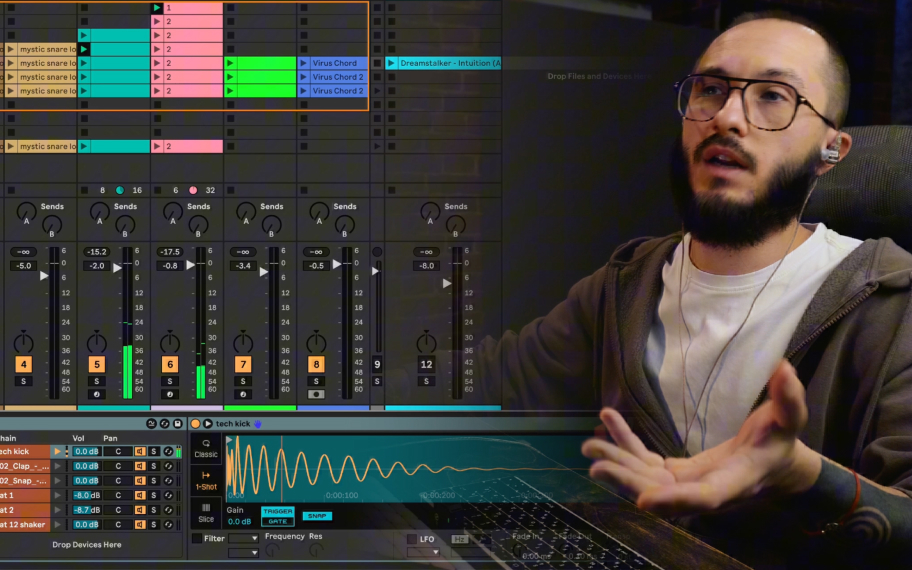The width and height of the screenshot is (912, 570).
Task: Select the 02_Snap chain row
Action: [24, 480]
